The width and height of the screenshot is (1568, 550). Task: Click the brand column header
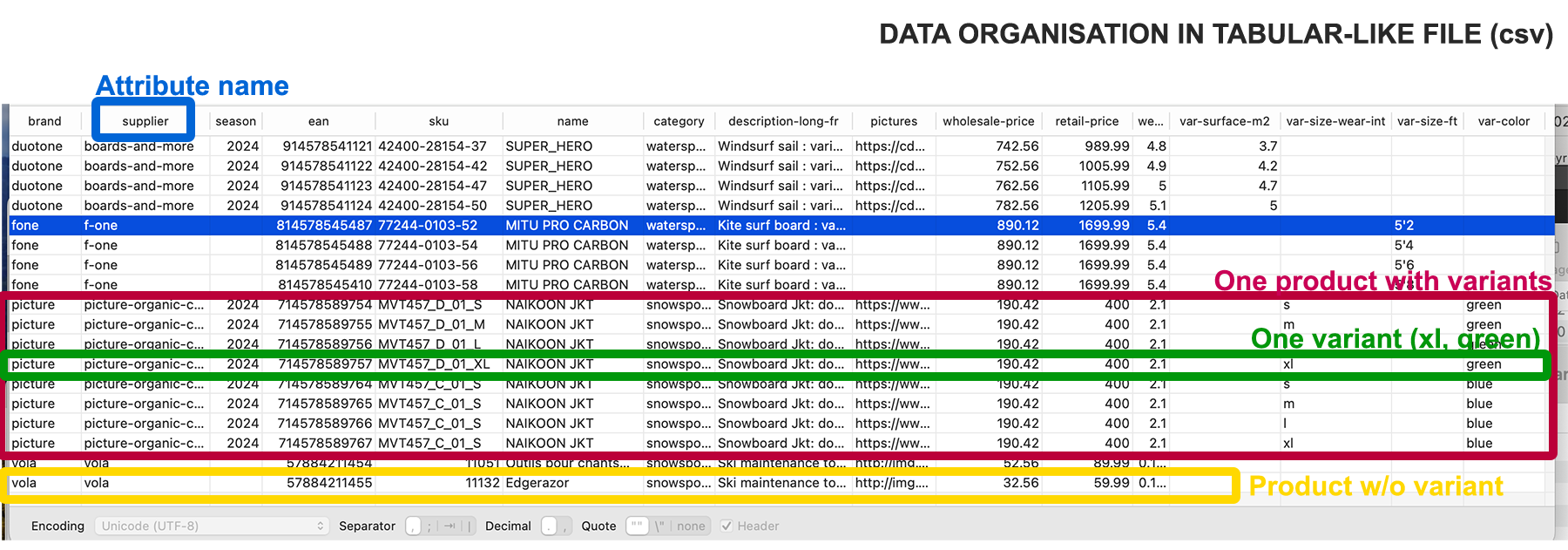click(44, 121)
